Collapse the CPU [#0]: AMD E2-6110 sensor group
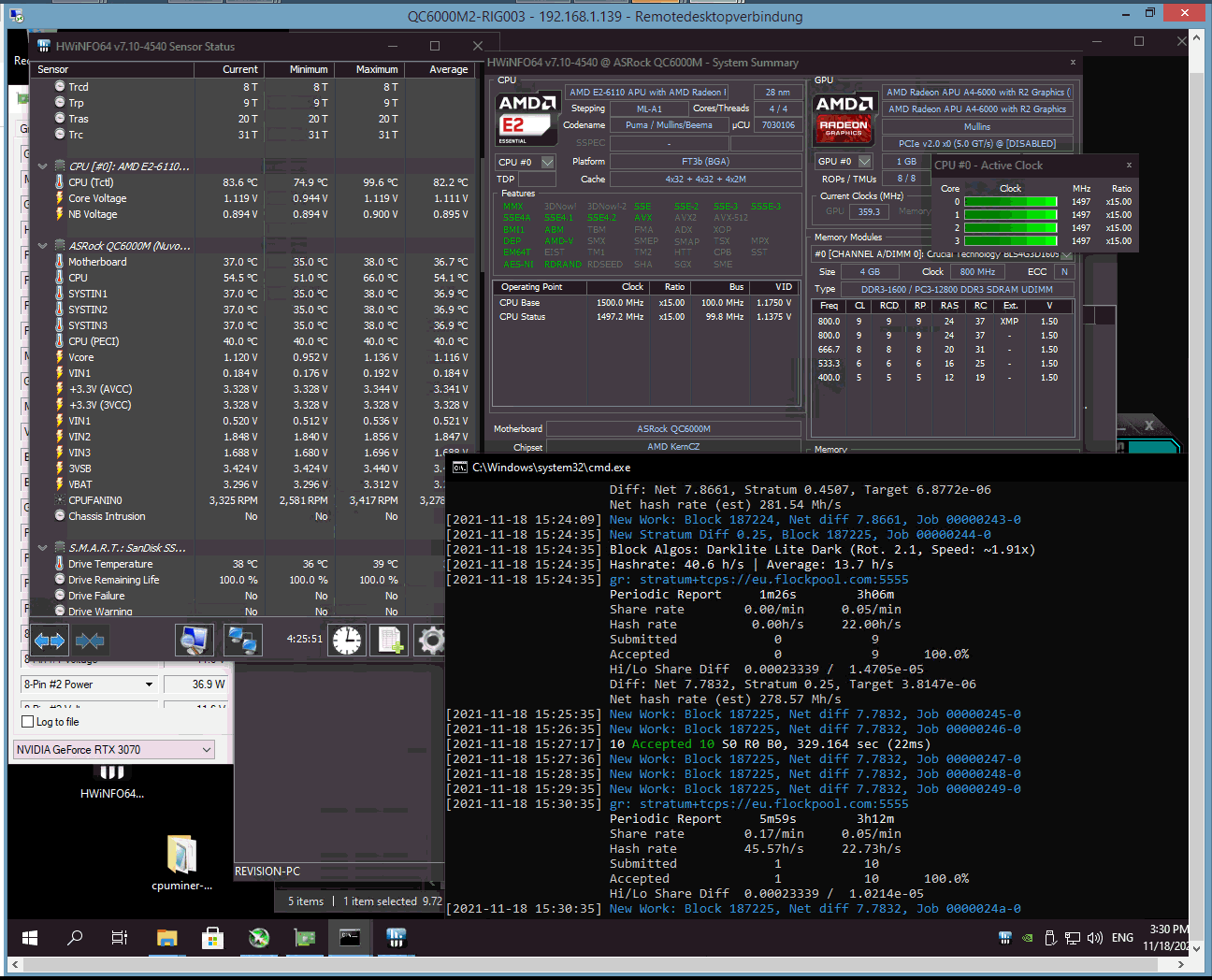The width and height of the screenshot is (1212, 980). click(42, 166)
